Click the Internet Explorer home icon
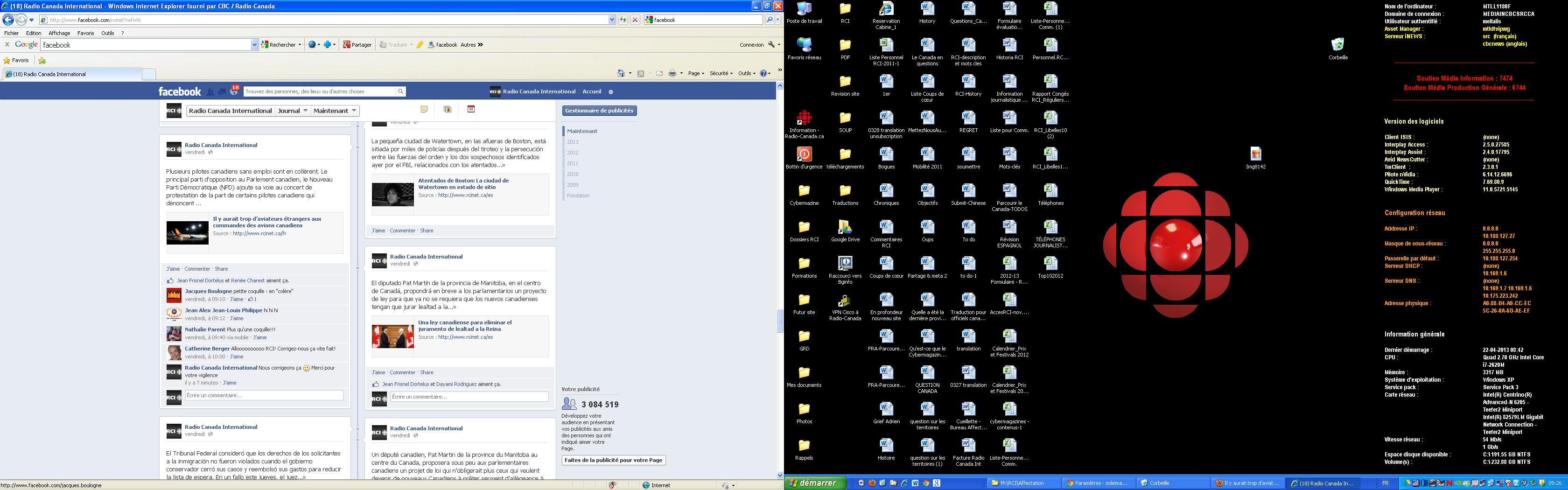 coord(621,74)
